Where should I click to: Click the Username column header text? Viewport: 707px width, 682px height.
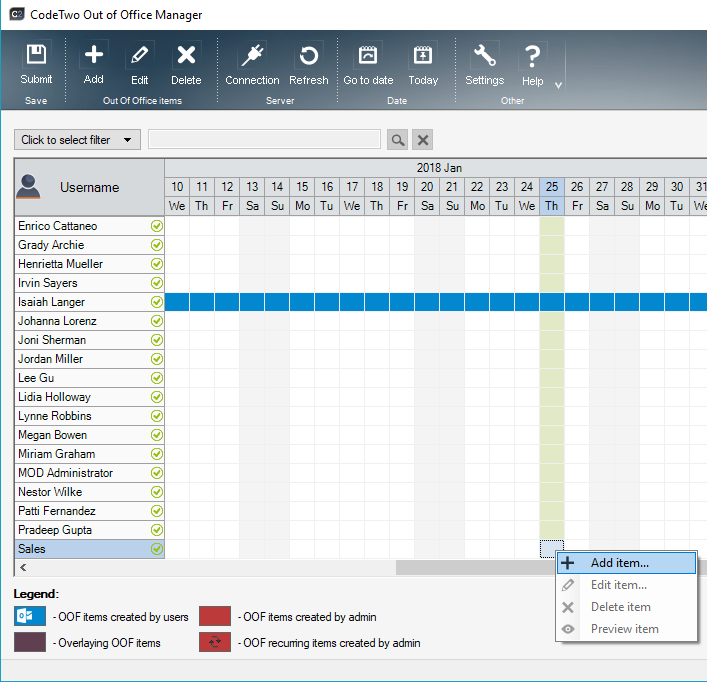[90, 188]
